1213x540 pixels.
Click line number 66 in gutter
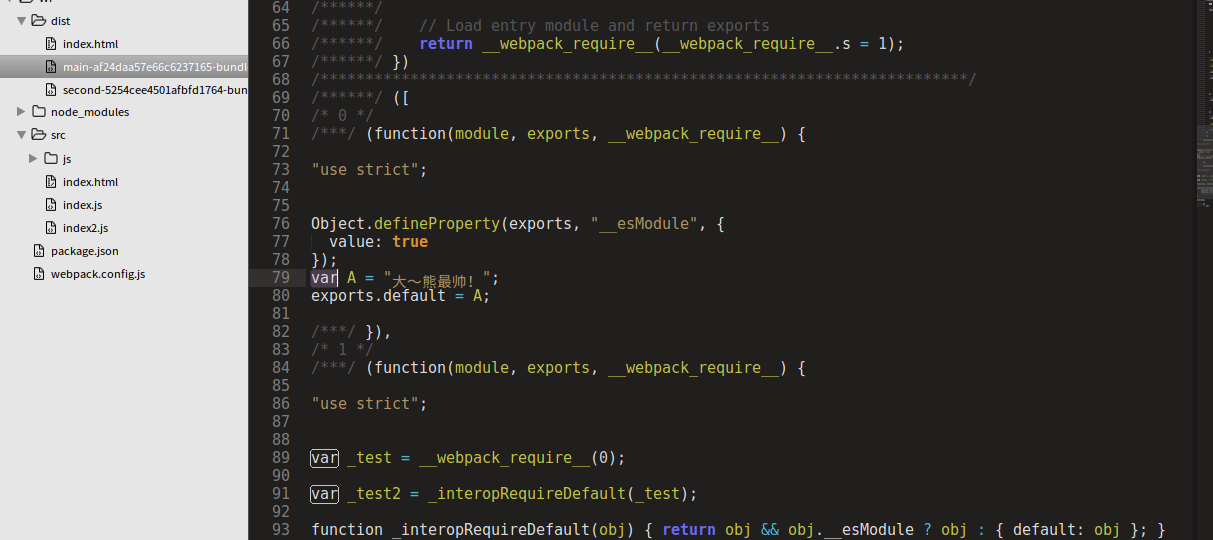pos(280,44)
